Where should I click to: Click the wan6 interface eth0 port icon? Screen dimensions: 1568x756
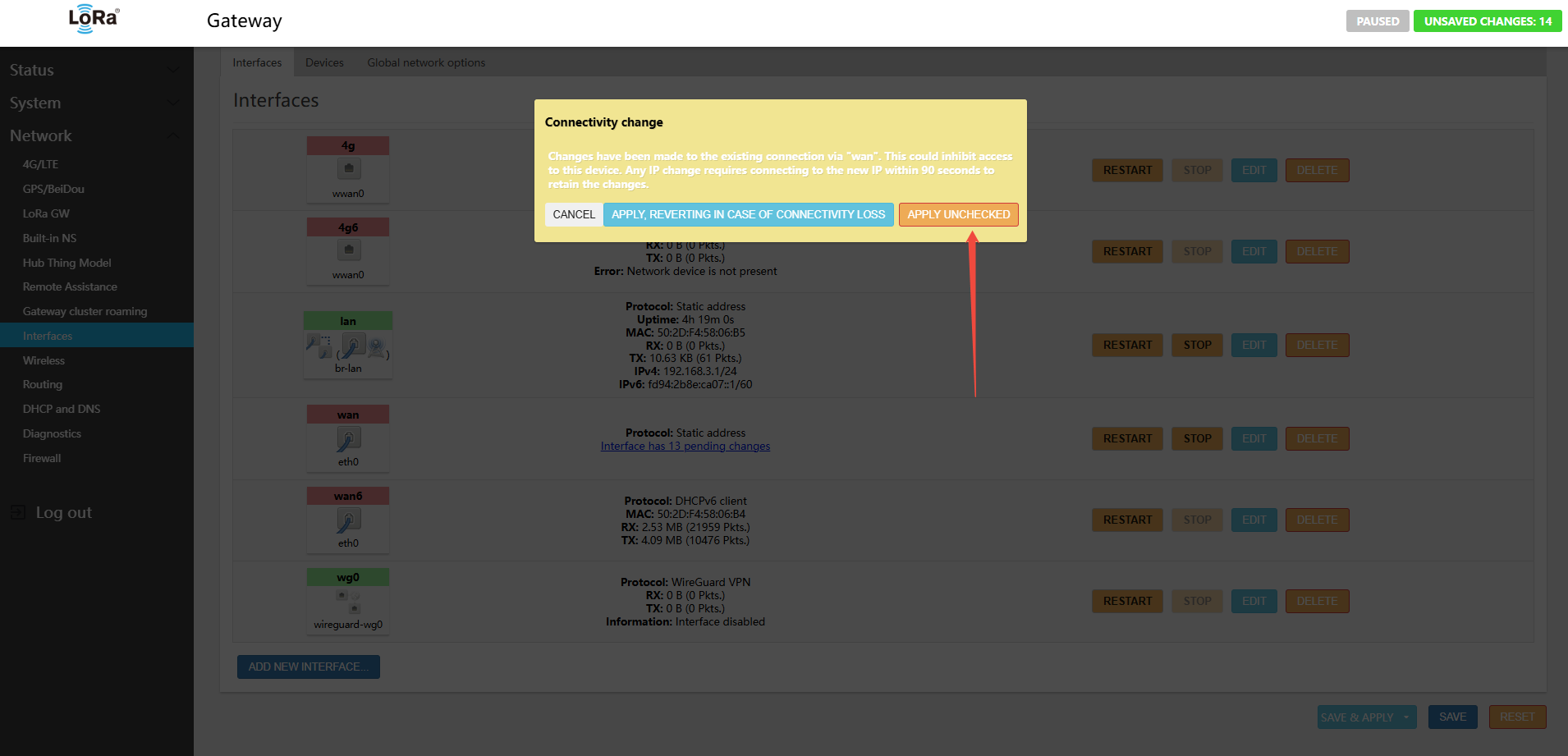[x=348, y=520]
